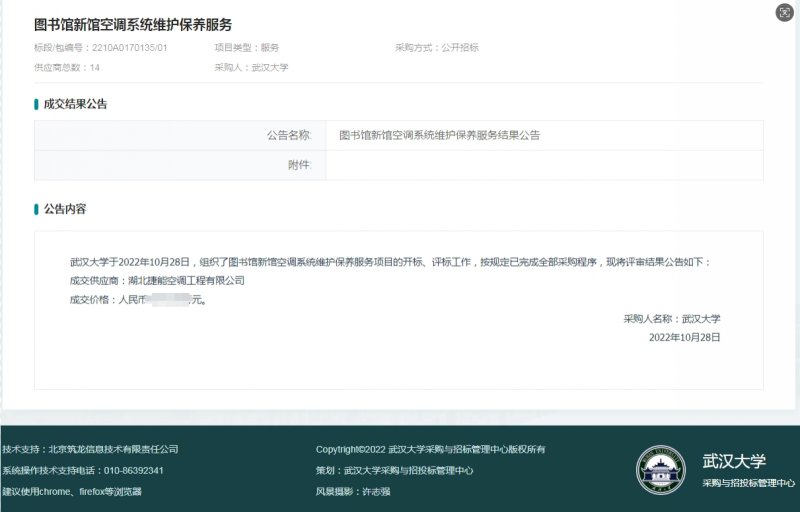Click the support phone number 010-86392341
Viewport: 800px width, 512px height.
pyautogui.click(x=123, y=470)
